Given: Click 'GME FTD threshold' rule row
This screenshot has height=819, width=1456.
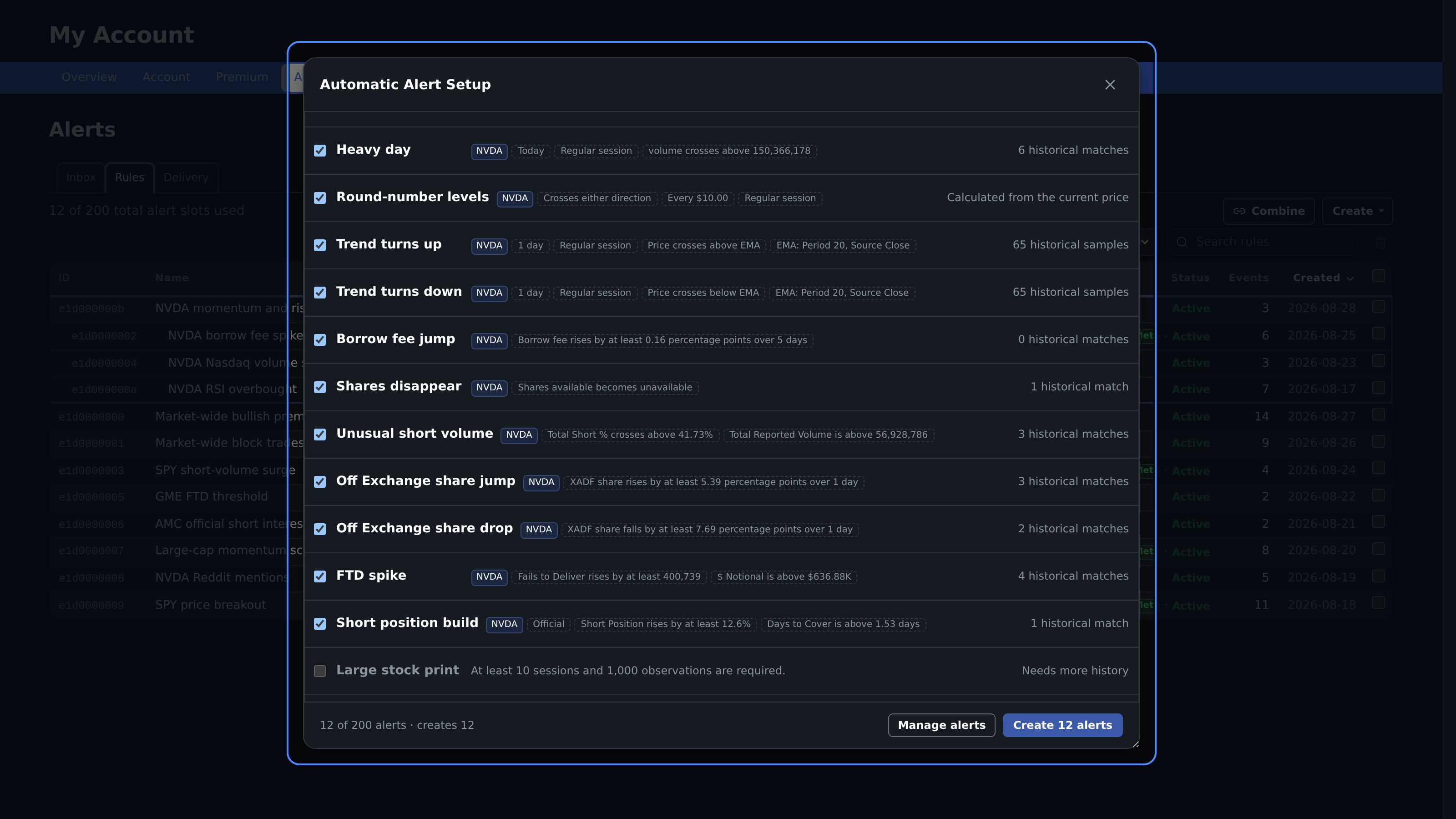Looking at the screenshot, I should (212, 497).
